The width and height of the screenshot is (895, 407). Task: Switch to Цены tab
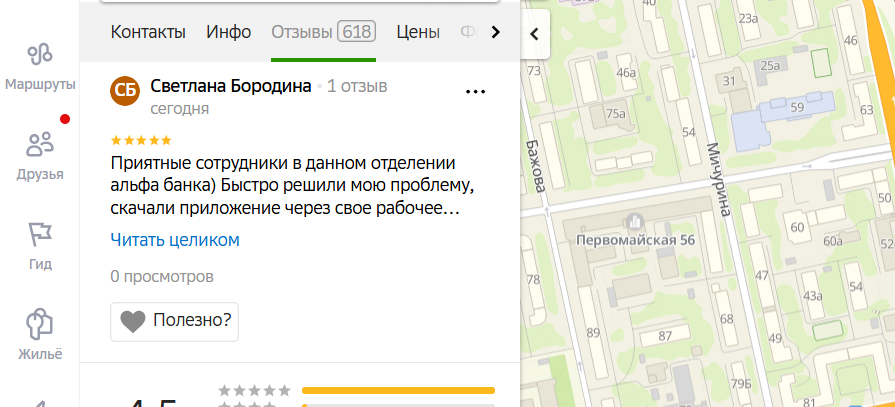[x=418, y=32]
